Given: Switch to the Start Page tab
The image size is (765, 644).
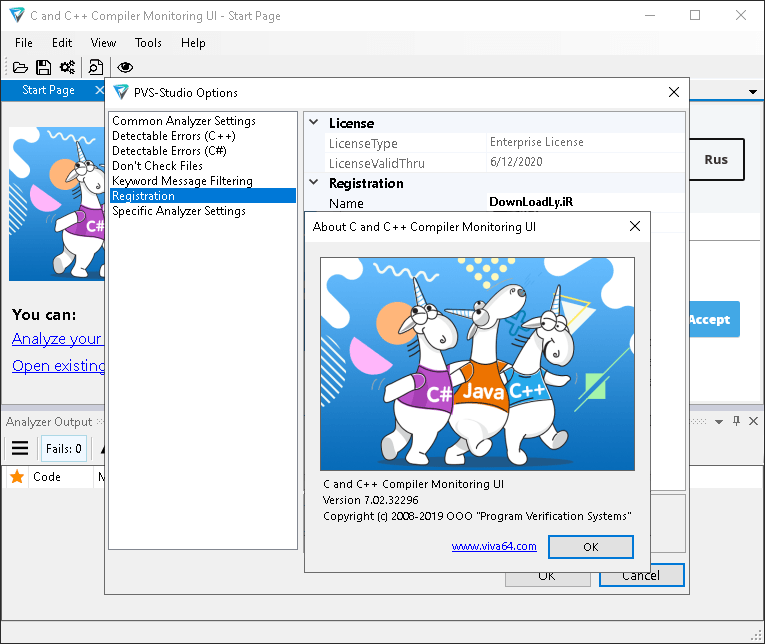Looking at the screenshot, I should click(48, 90).
